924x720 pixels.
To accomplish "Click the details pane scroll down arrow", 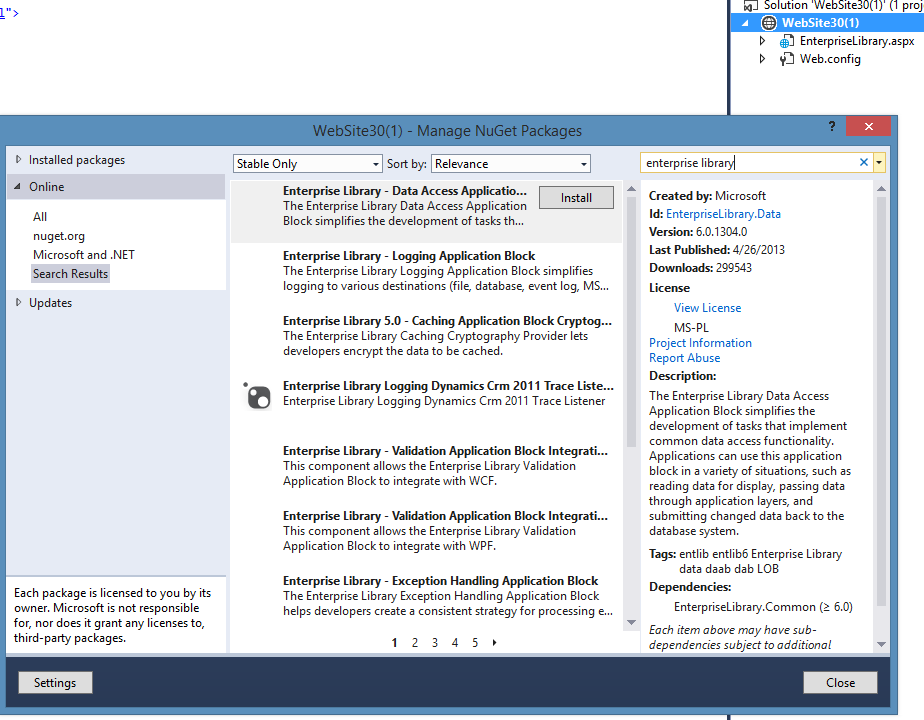I will pyautogui.click(x=881, y=645).
